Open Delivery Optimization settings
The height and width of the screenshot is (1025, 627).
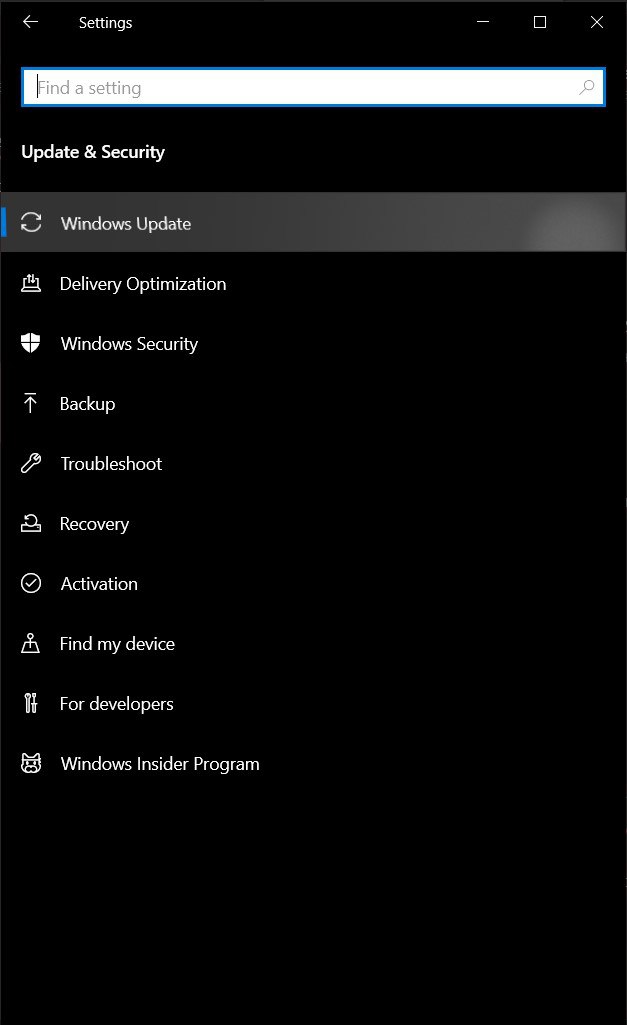(313, 283)
